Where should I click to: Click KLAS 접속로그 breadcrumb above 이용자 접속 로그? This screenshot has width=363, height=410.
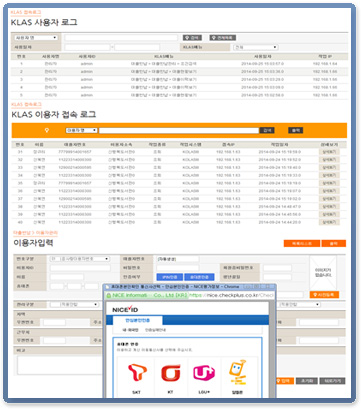(x=26, y=105)
